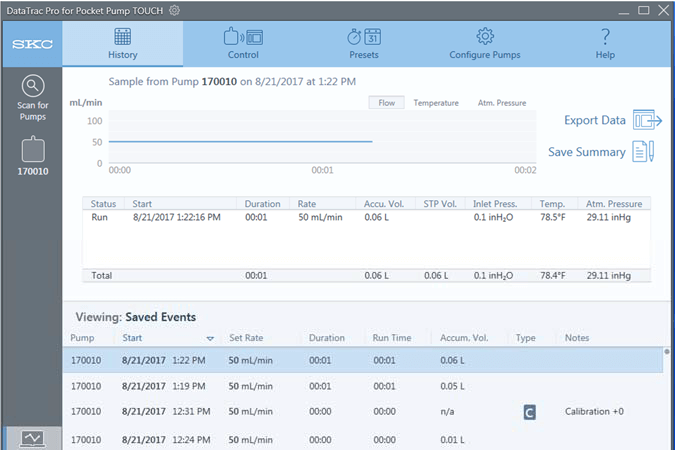This screenshot has width=675, height=450.
Task: Select saved event at 12:24 PM
Action: (363, 439)
